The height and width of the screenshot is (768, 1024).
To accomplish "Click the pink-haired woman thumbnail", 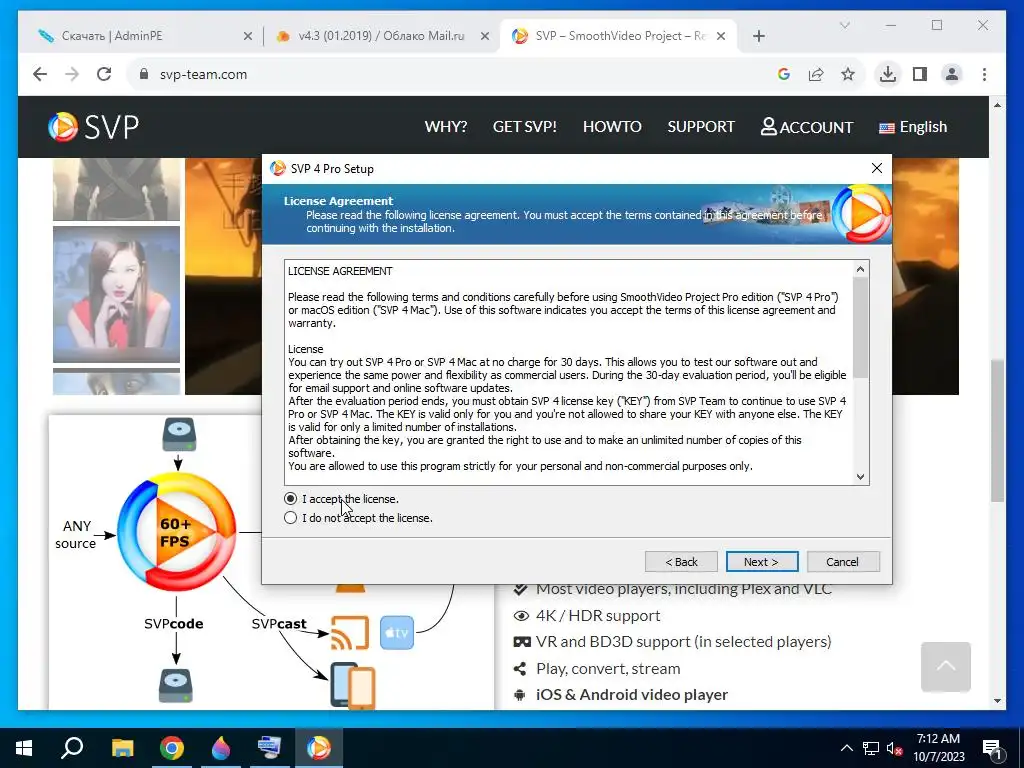I will (x=116, y=294).
